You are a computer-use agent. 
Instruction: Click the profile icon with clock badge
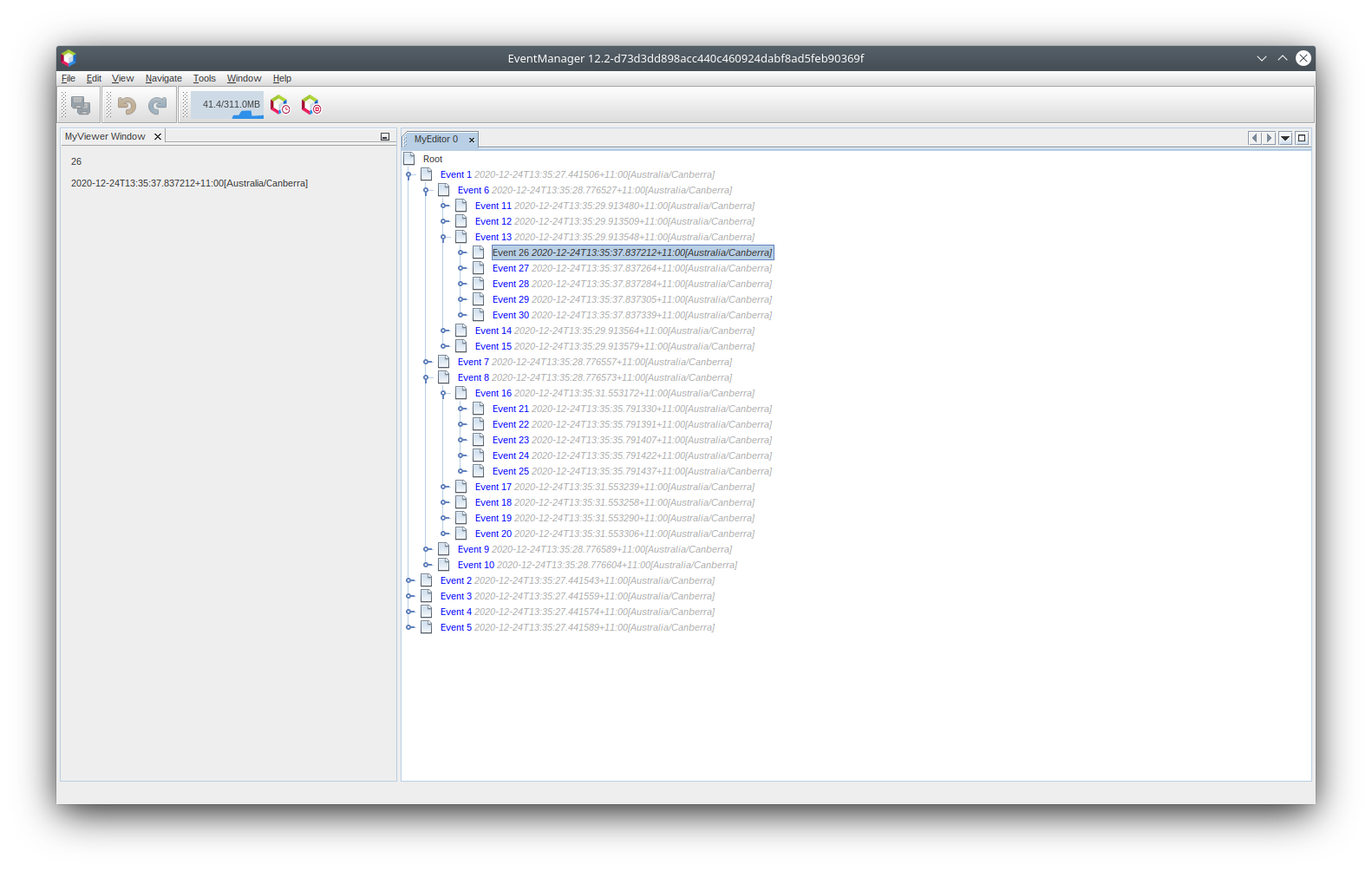tap(279, 105)
